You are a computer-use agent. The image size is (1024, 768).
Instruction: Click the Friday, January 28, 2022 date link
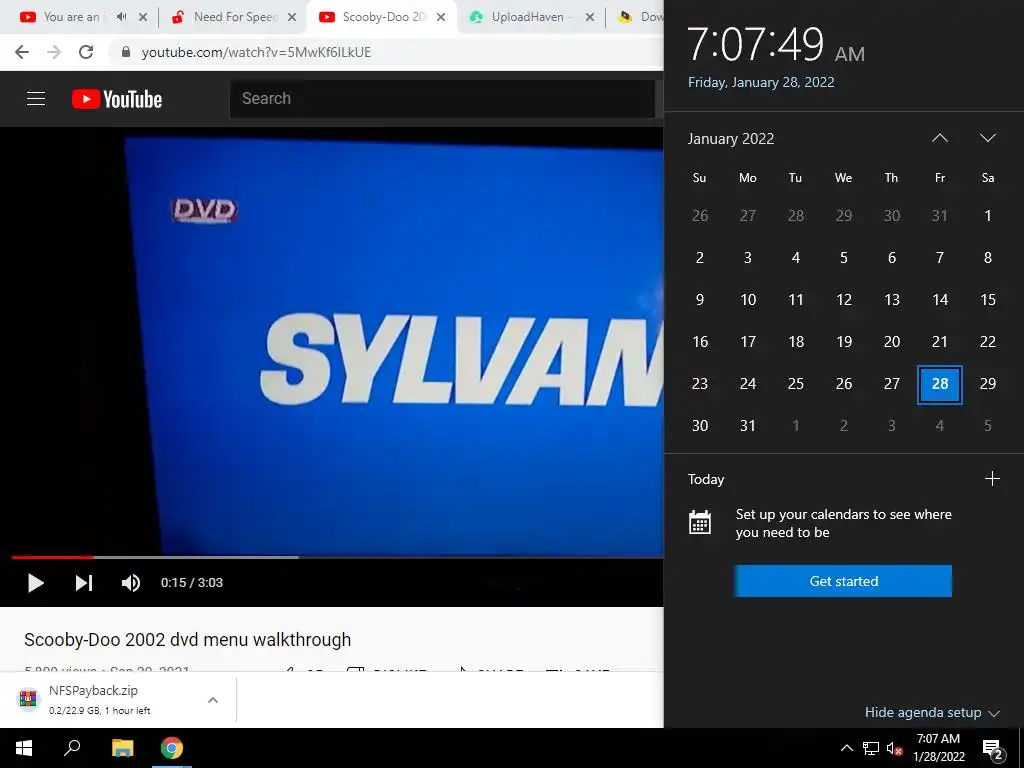tap(761, 82)
